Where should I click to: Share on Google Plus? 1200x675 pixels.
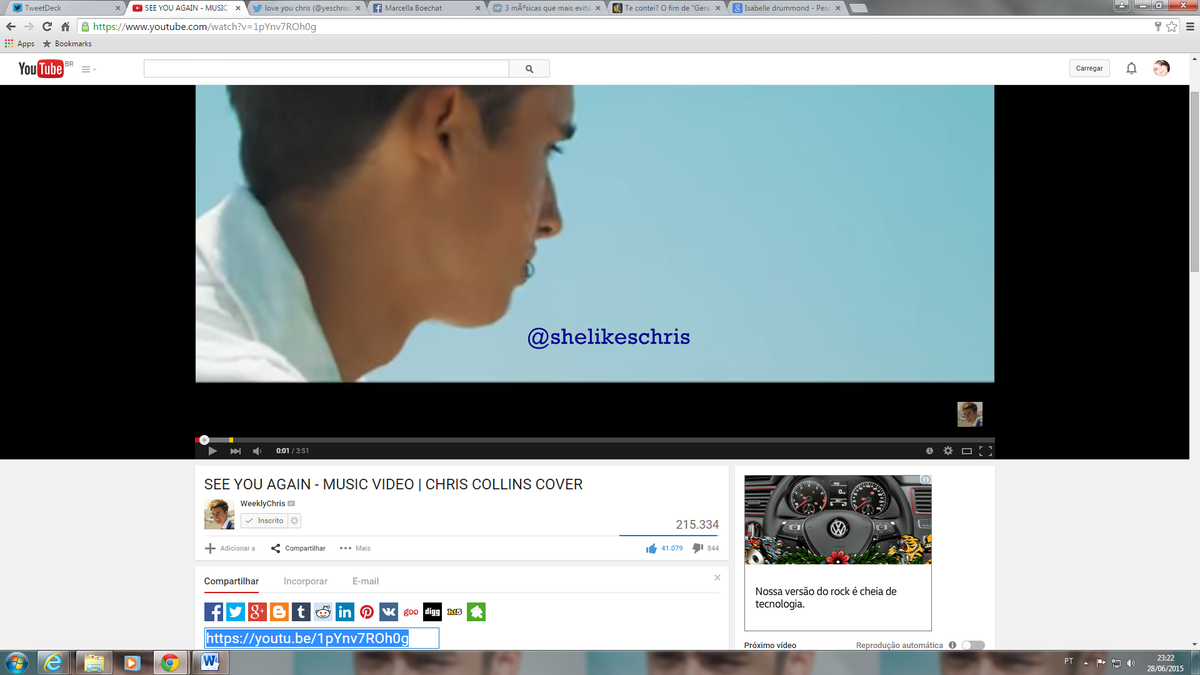point(257,612)
